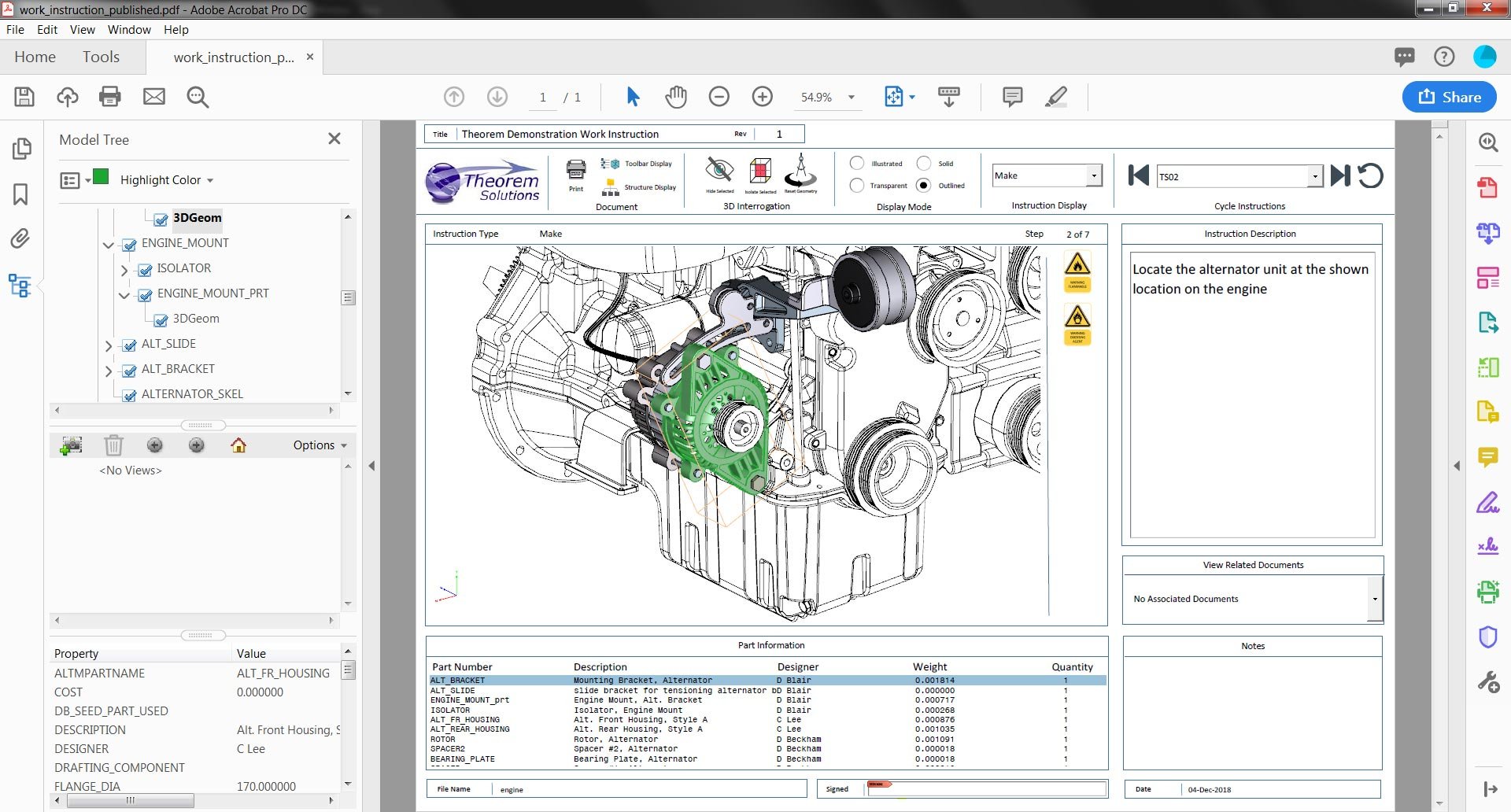The height and width of the screenshot is (812, 1511).
Task: Click the Structure Display icon
Action: (611, 187)
